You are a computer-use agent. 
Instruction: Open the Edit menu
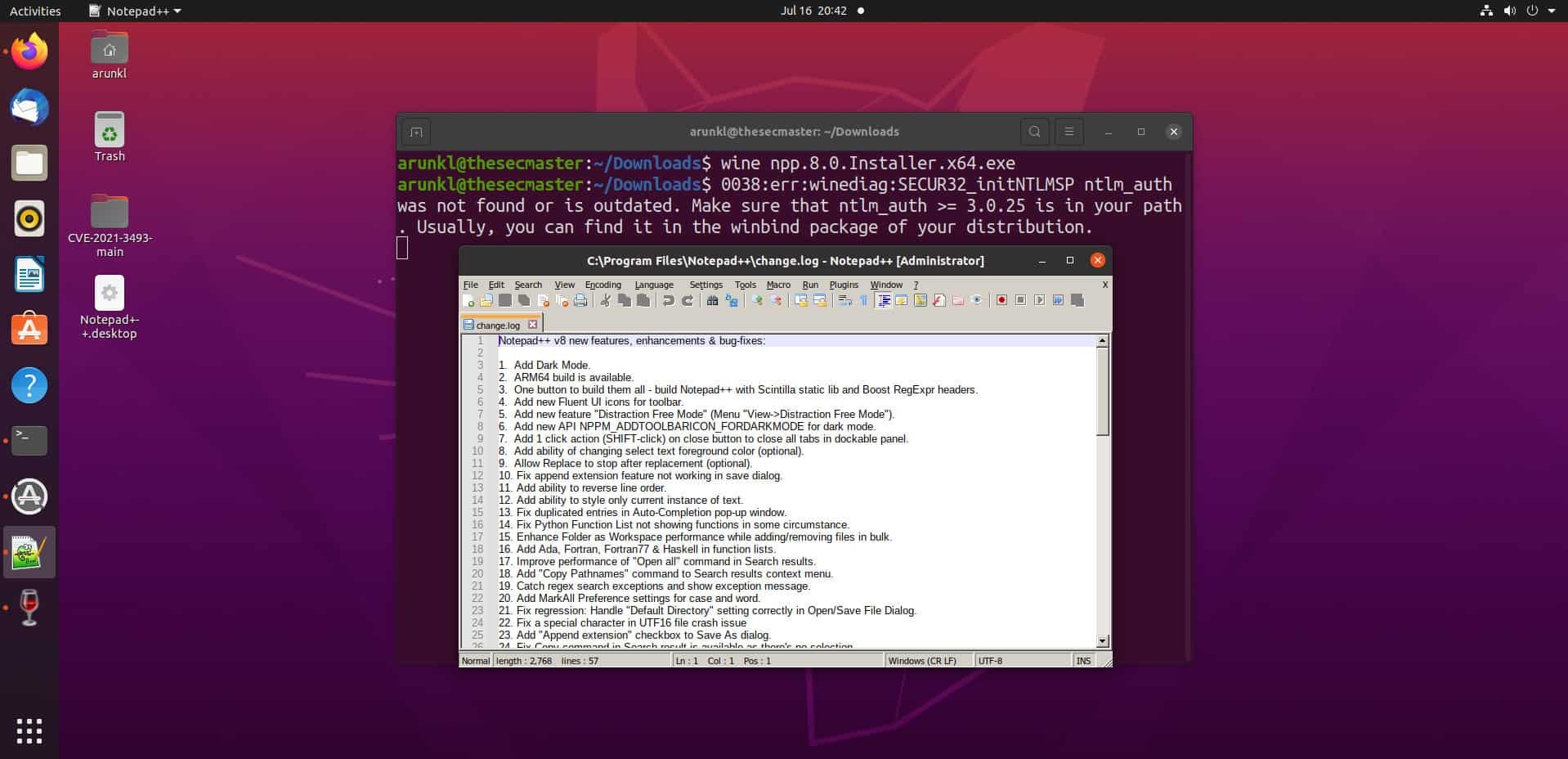click(x=496, y=285)
